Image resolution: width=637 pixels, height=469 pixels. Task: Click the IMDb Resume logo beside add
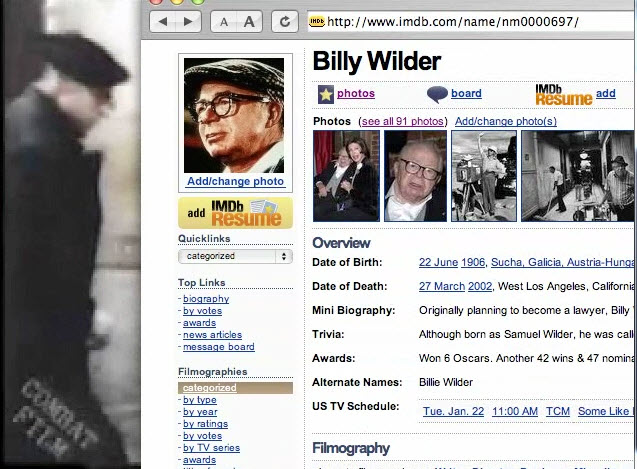click(x=563, y=95)
